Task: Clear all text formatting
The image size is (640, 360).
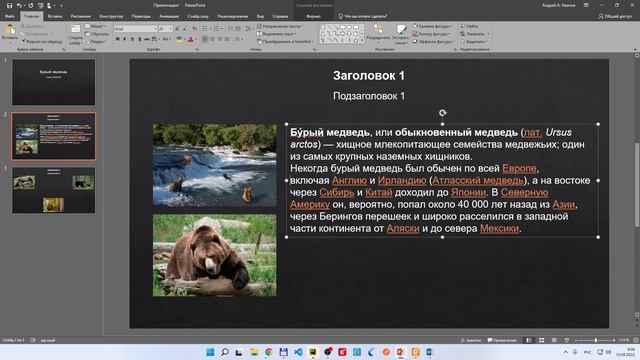Action: [x=194, y=29]
